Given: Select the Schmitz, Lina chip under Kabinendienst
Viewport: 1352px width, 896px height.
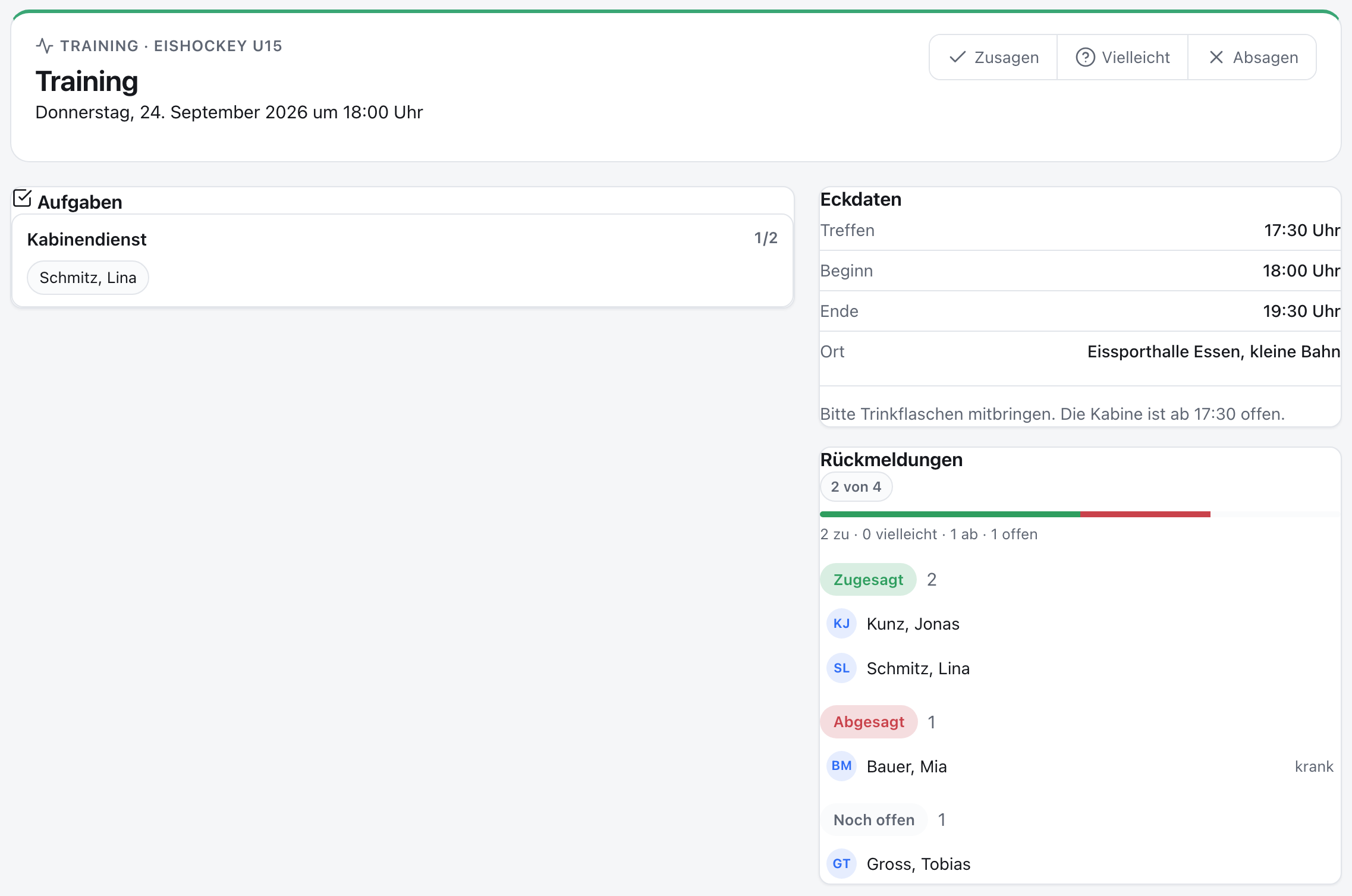Looking at the screenshot, I should click(x=88, y=278).
